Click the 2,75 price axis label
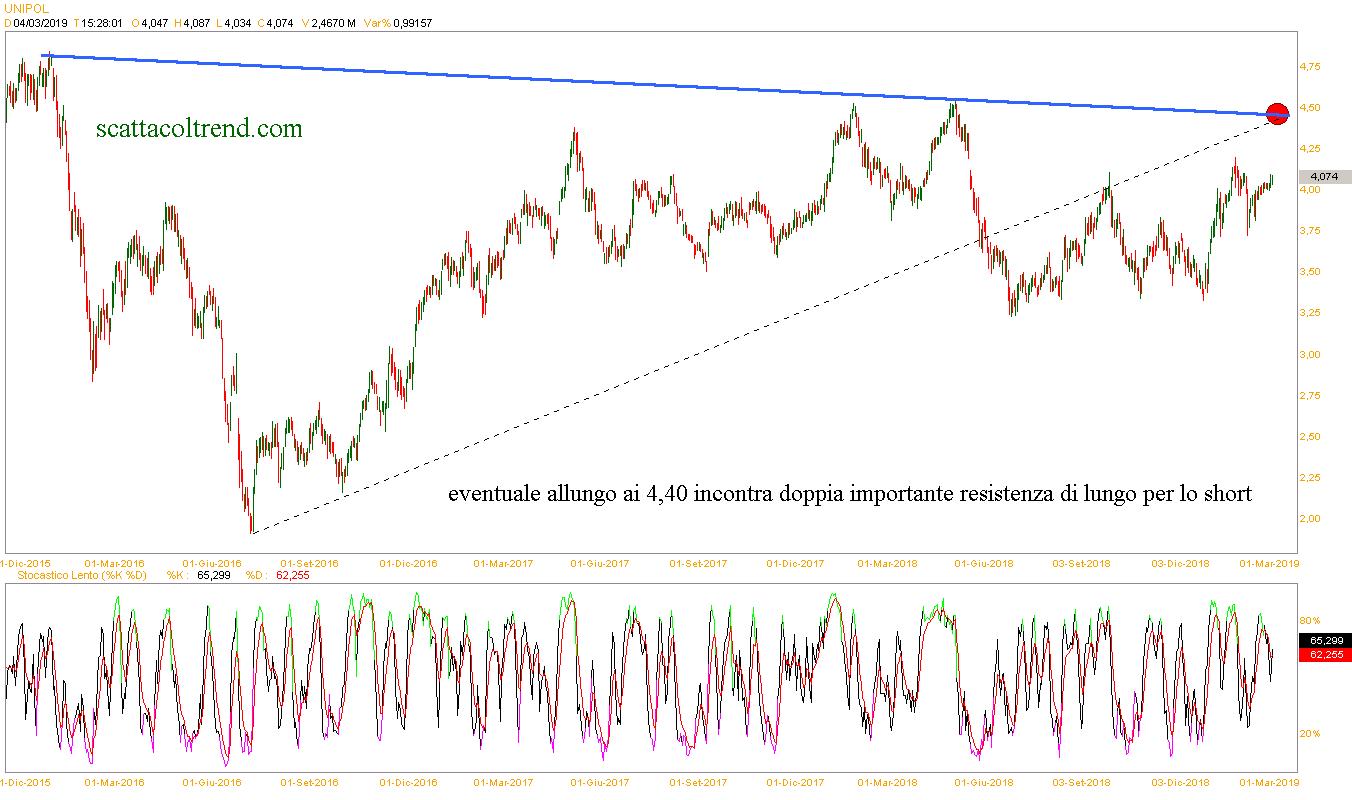The height and width of the screenshot is (800, 1352). (1310, 396)
